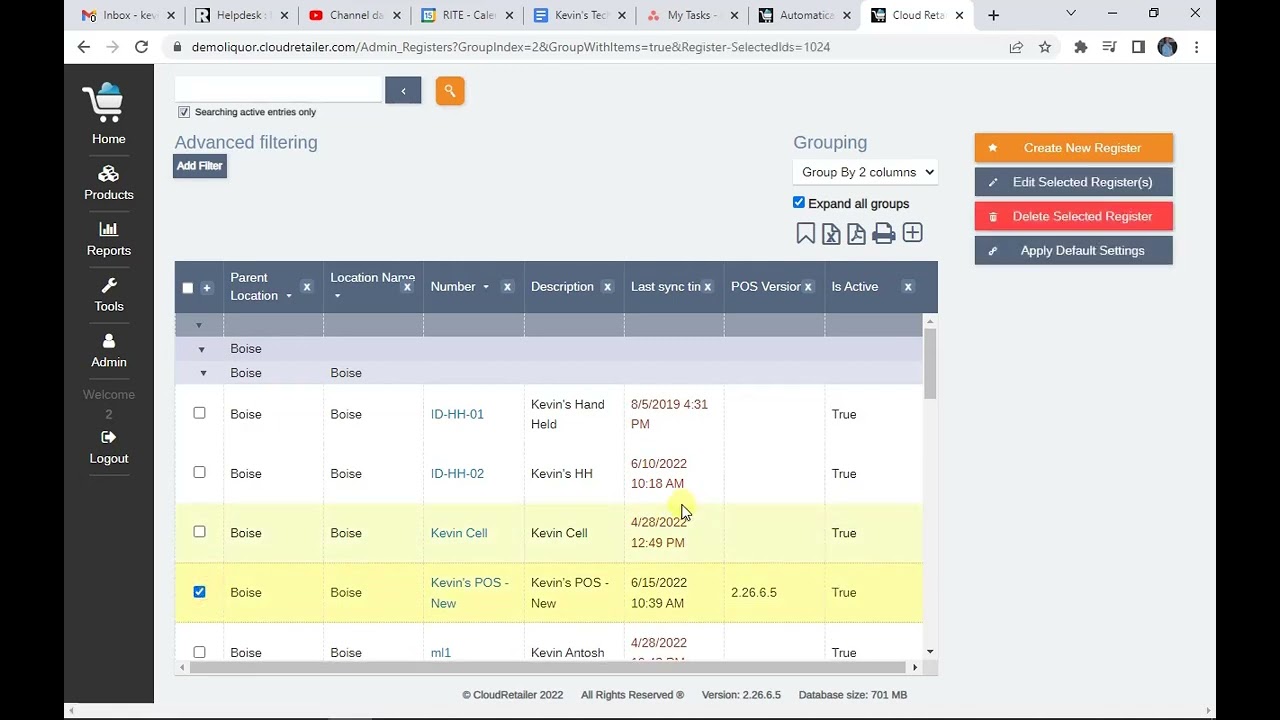Check the ID-HH-02 row checkbox
The width and height of the screenshot is (1280, 720).
199,472
